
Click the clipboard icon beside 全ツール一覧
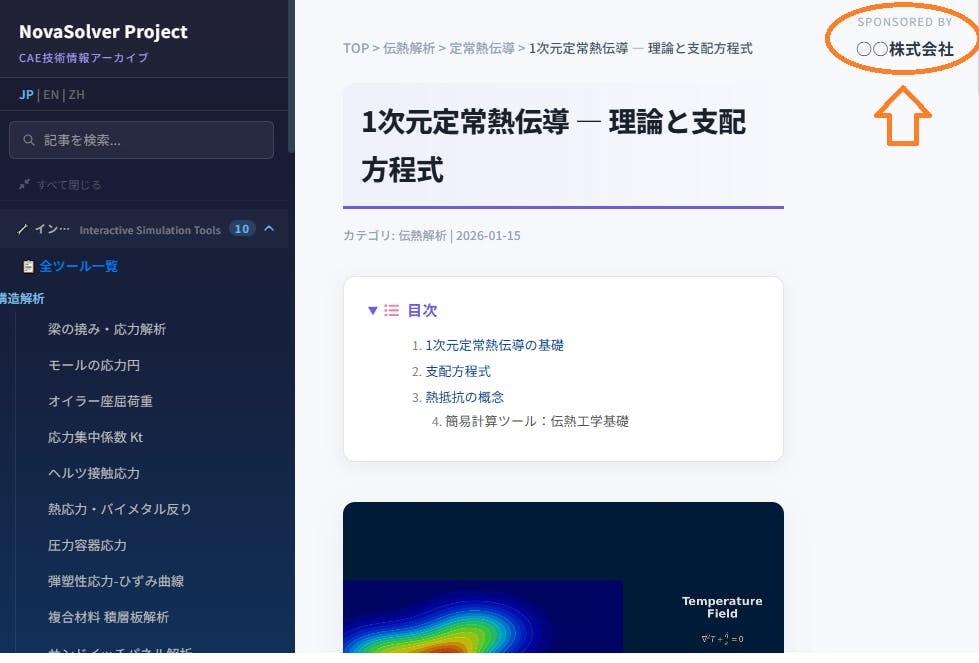pyautogui.click(x=29, y=266)
